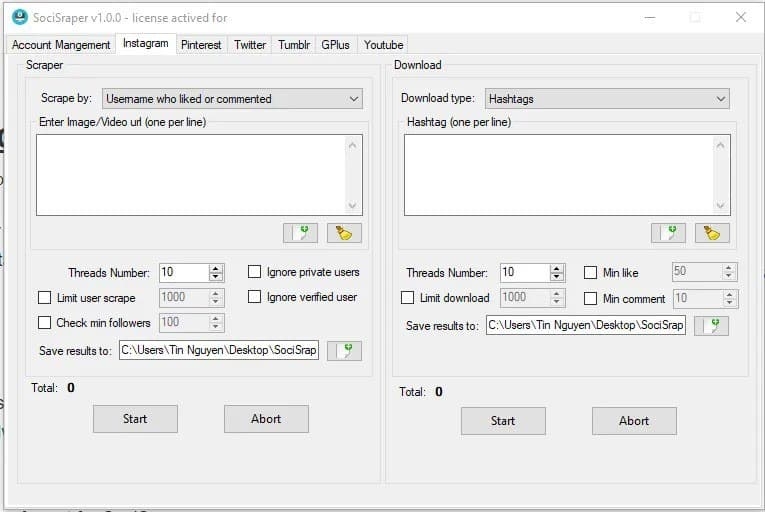Screen dimensions: 765x512
Task: Increase Scraper Threads Number with up arrow
Action: (x=215, y=268)
